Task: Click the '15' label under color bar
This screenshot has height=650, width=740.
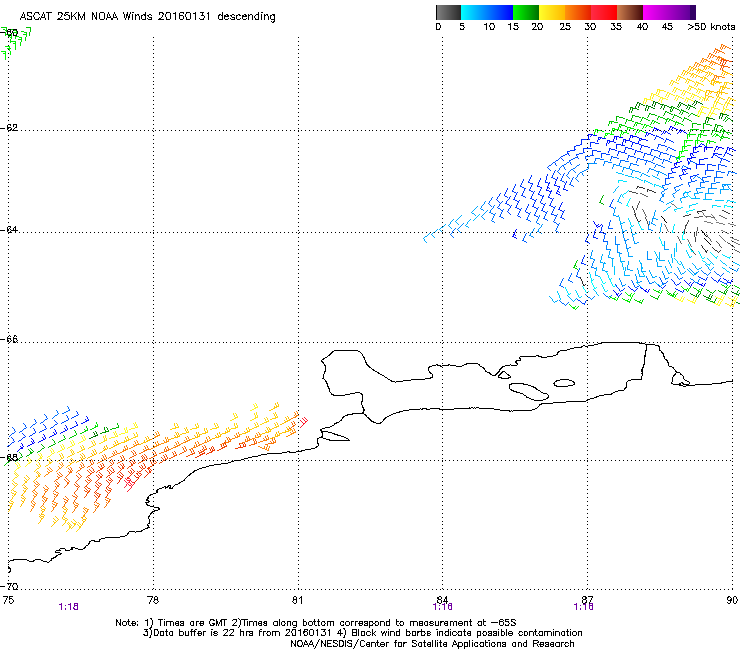Action: pos(513,27)
